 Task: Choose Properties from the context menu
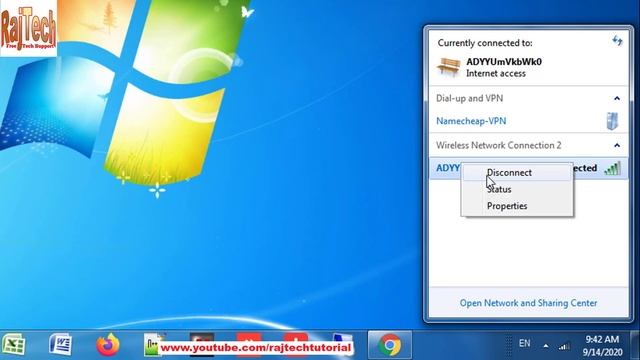(x=517, y=206)
